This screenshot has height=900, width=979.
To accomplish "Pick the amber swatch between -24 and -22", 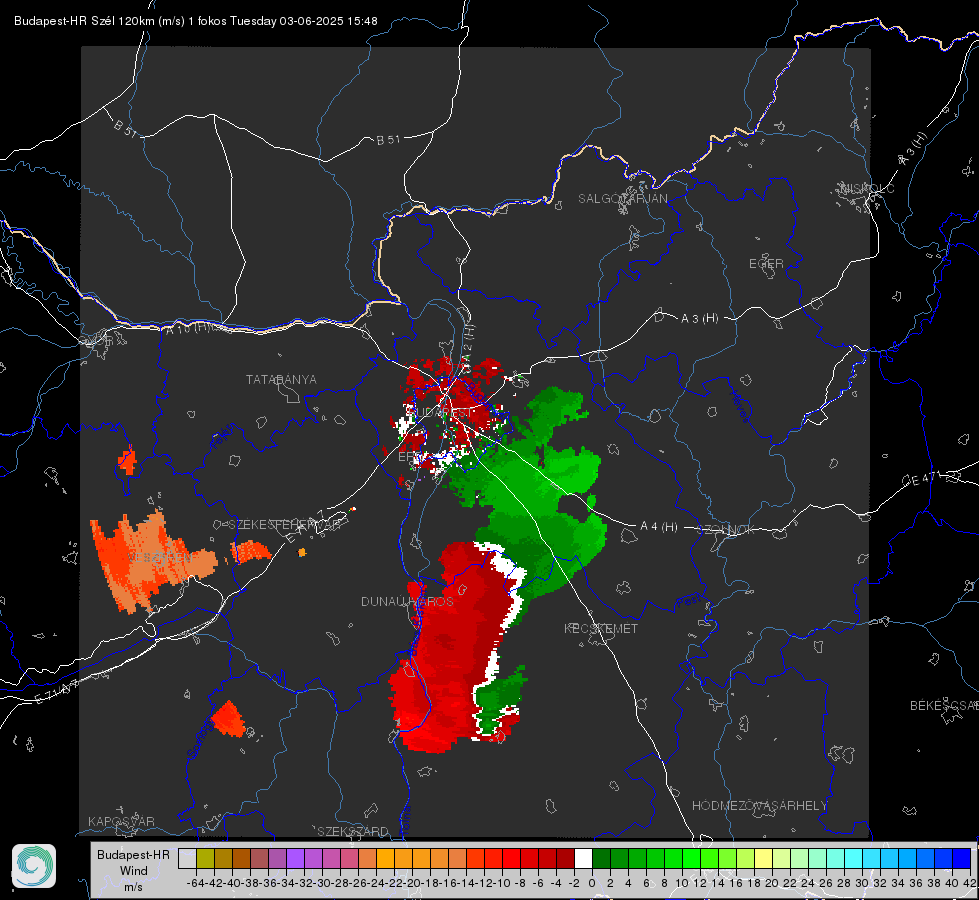I will pos(385,858).
